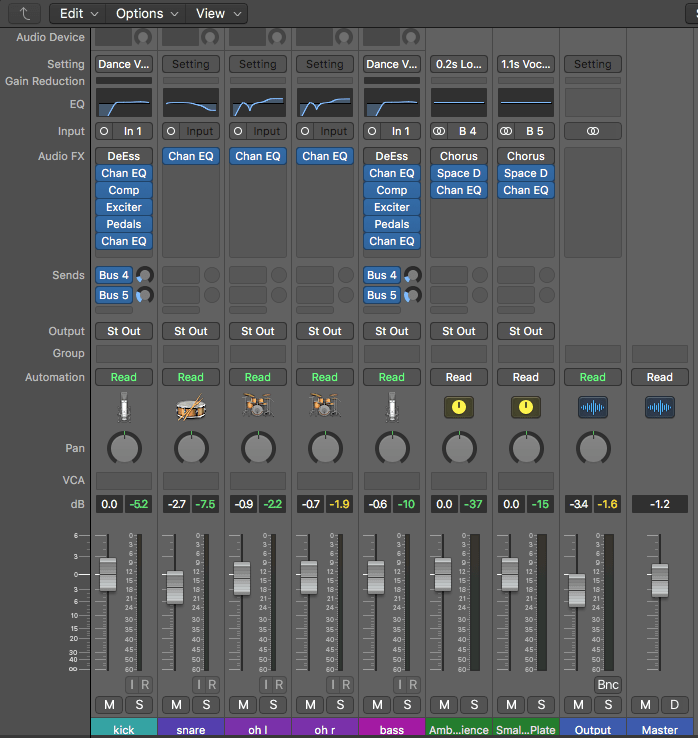This screenshot has height=738, width=698.
Task: Open the Edit dropdown menu
Action: pos(80,13)
